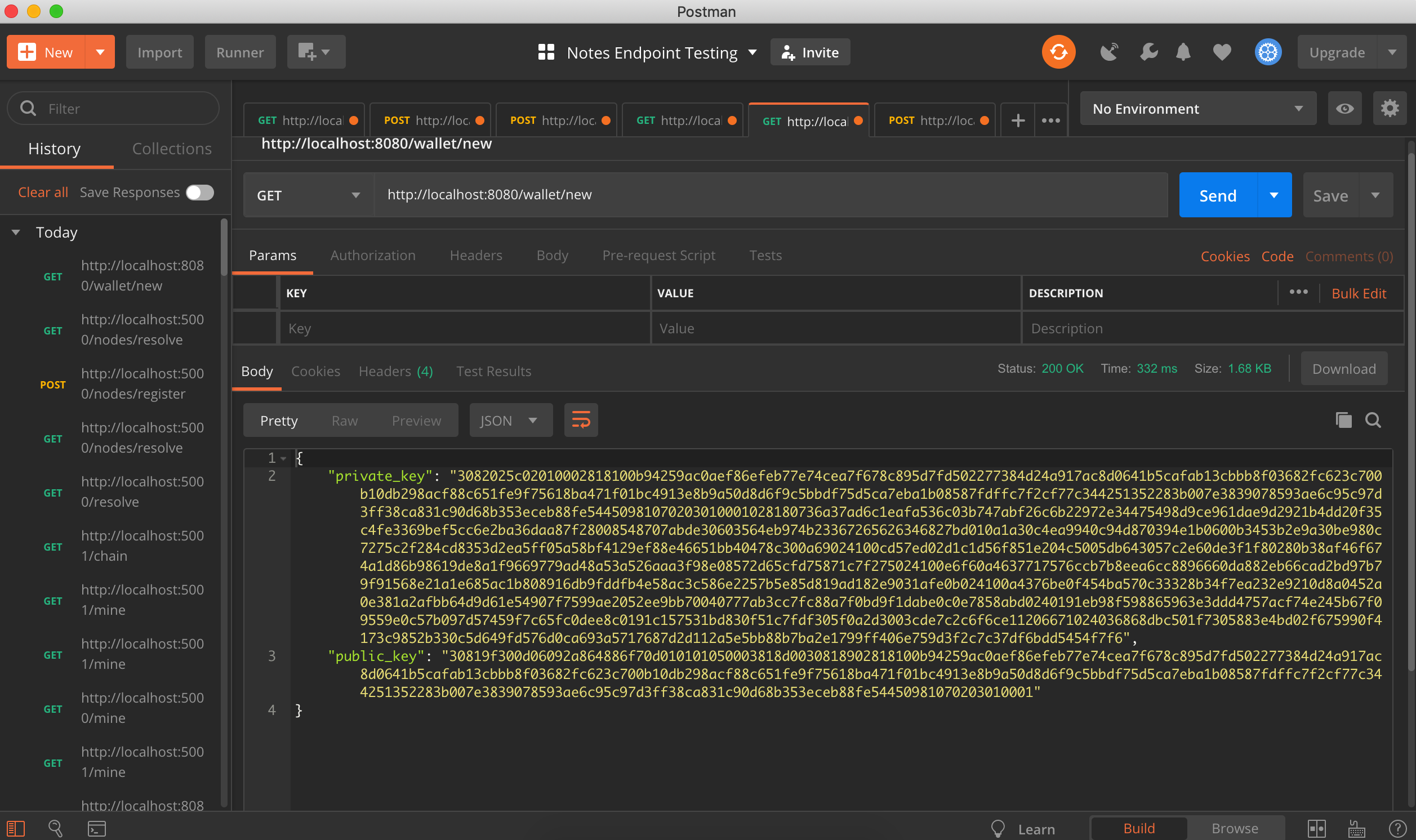Image resolution: width=1416 pixels, height=840 pixels.
Task: Click the params Key input cell
Action: coord(465,328)
